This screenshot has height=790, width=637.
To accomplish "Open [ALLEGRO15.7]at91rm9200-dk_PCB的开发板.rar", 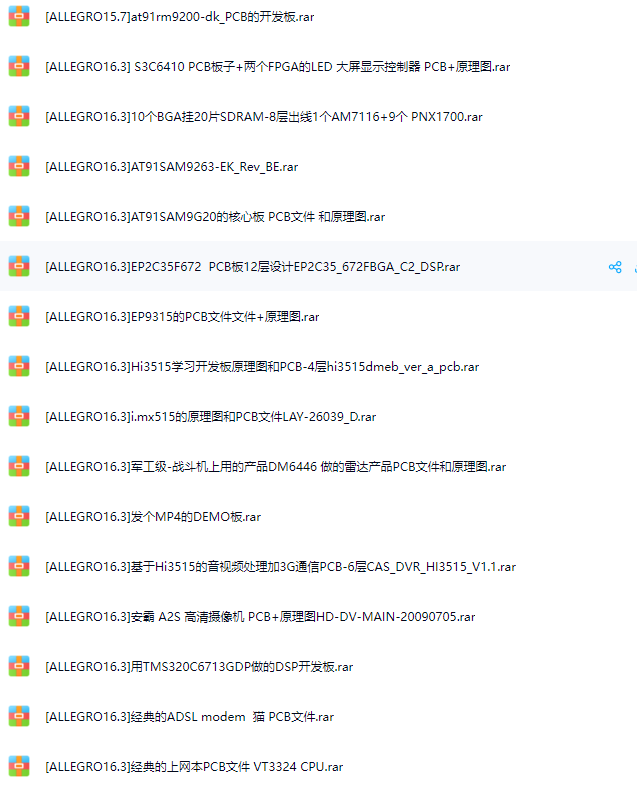I will tap(179, 17).
